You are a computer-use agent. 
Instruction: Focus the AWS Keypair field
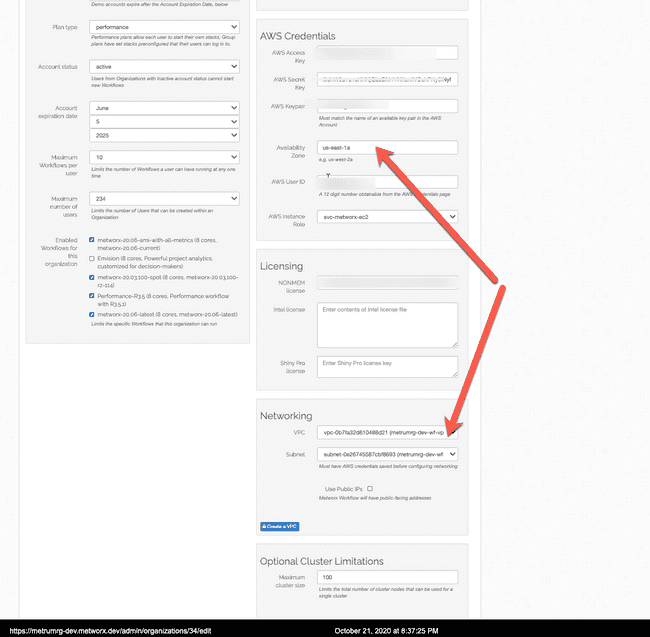click(x=387, y=106)
